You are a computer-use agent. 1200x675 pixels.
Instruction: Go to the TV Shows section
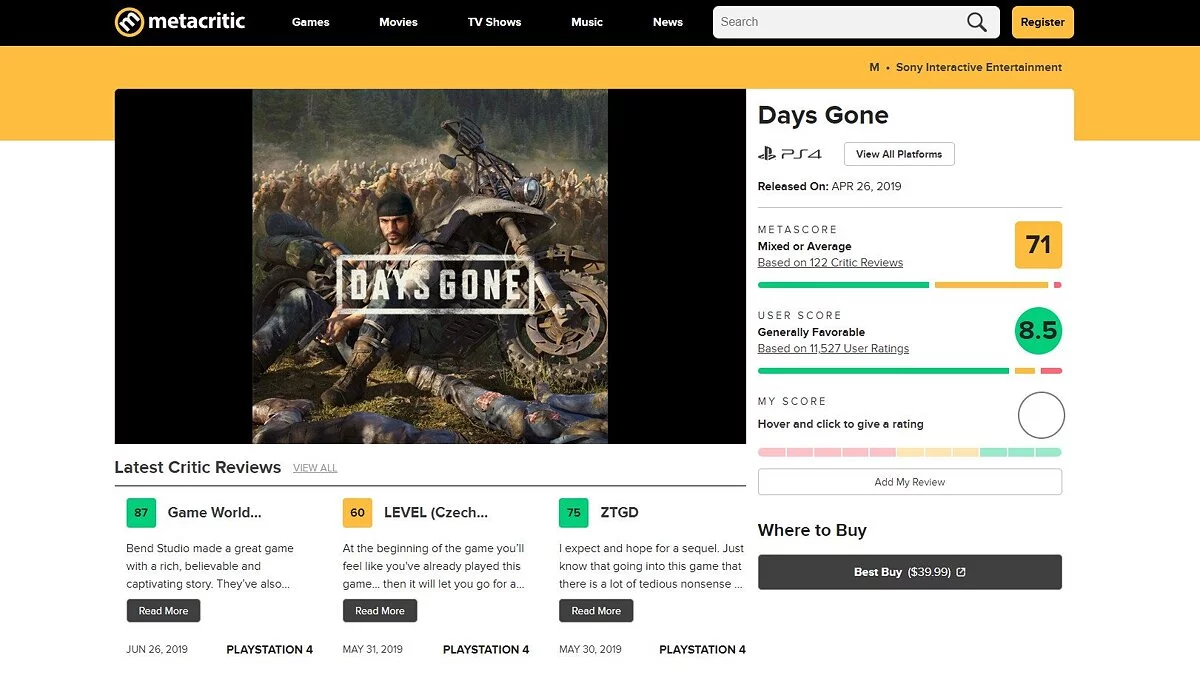[494, 22]
